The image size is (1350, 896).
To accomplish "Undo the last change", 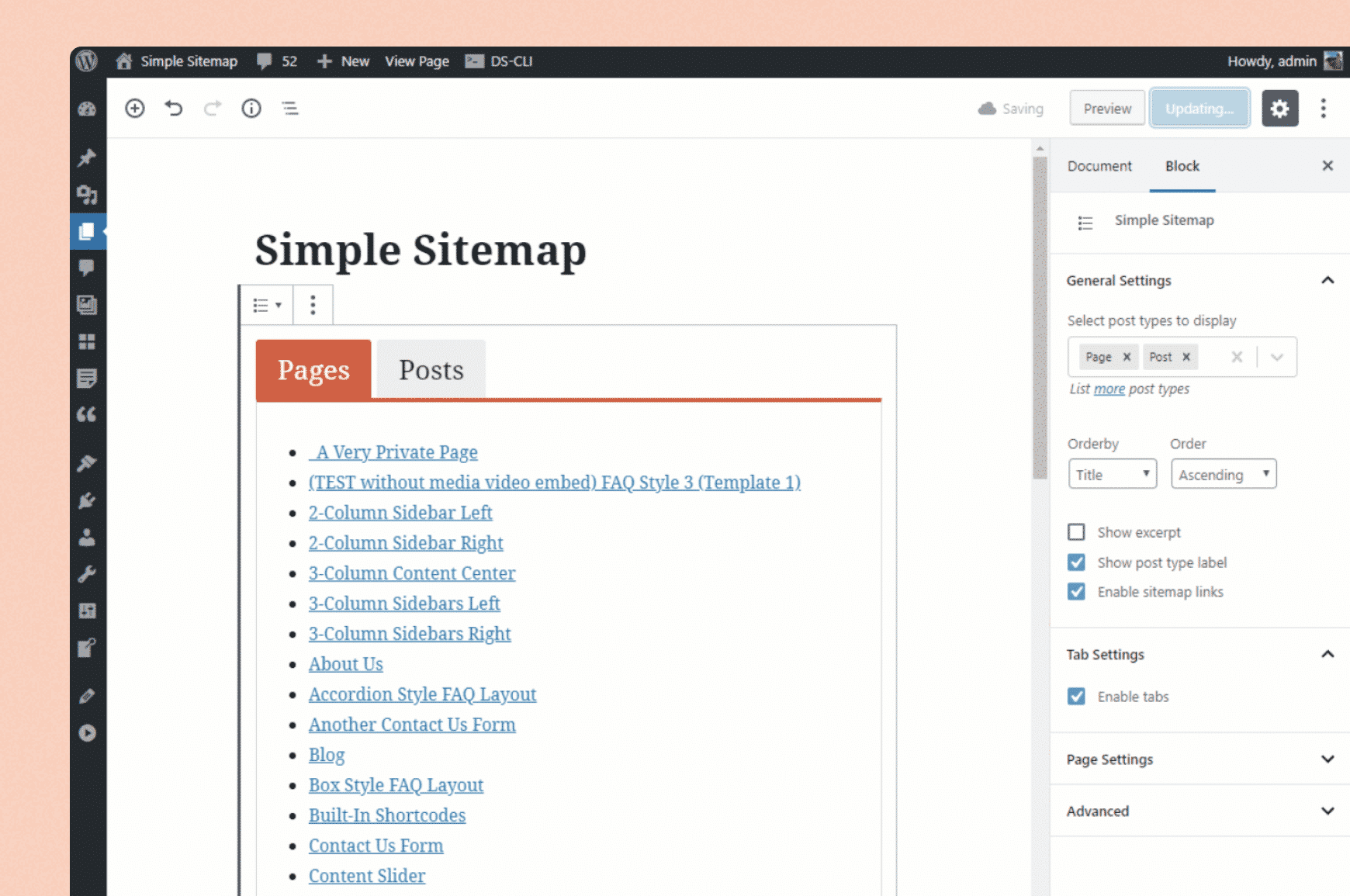I will pyautogui.click(x=174, y=109).
